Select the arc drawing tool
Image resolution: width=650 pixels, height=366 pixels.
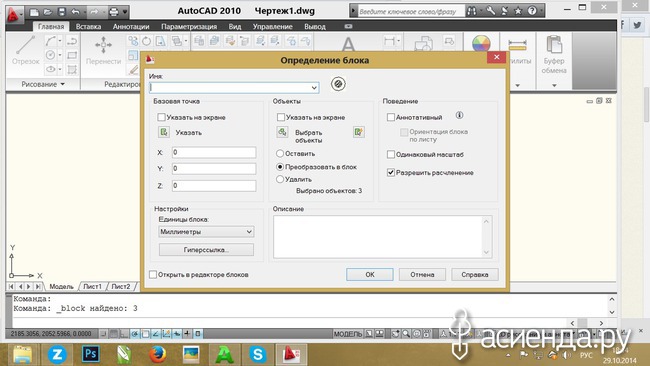tap(51, 41)
